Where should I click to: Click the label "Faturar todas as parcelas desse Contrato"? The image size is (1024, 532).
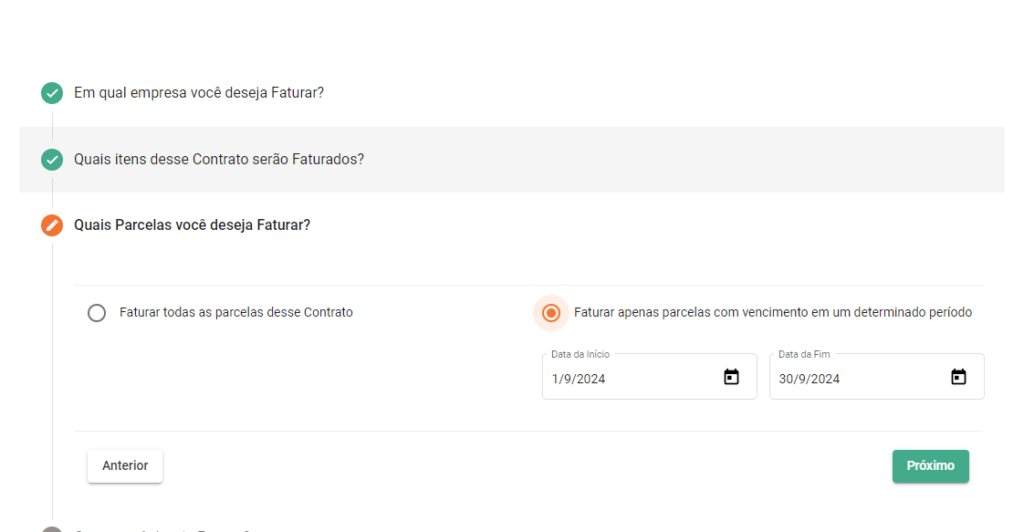point(236,312)
